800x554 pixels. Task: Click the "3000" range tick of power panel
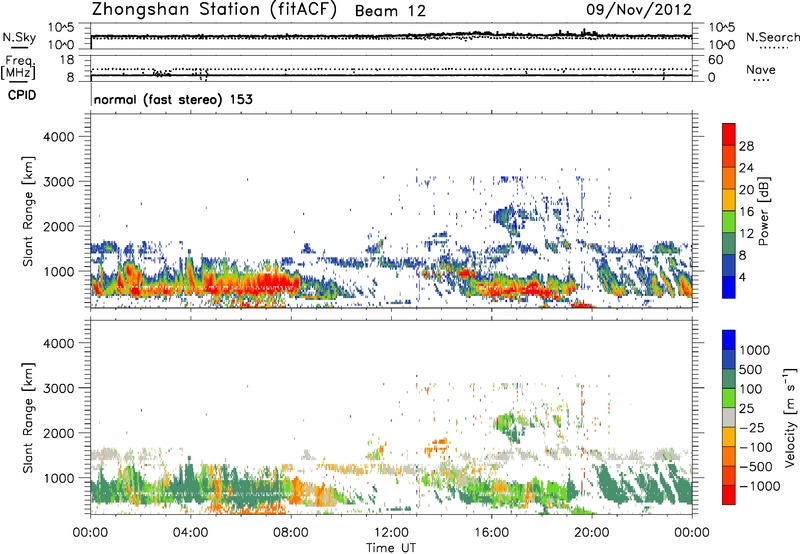[x=59, y=182]
